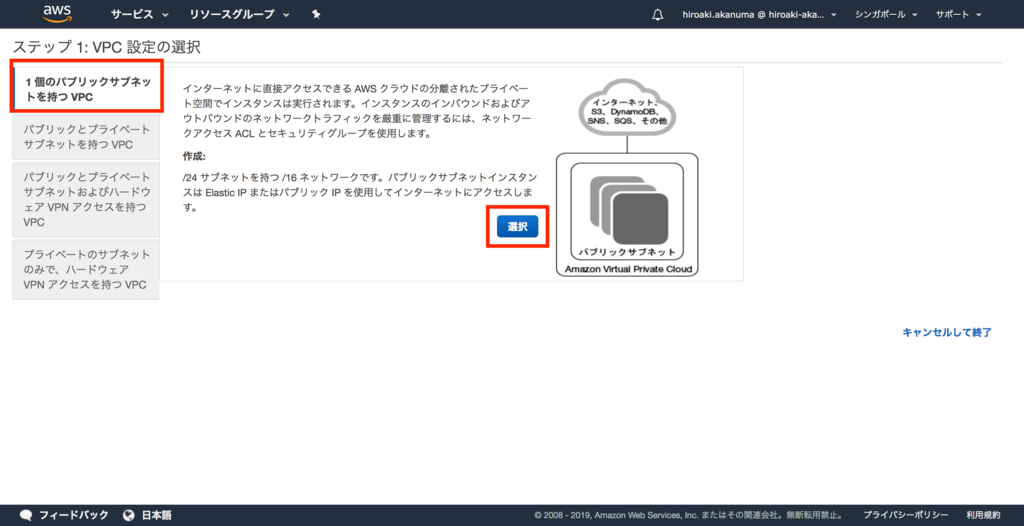Image resolution: width=1024 pixels, height=526 pixels.
Task: Open the プライバシーポリシー link
Action: click(x=906, y=515)
